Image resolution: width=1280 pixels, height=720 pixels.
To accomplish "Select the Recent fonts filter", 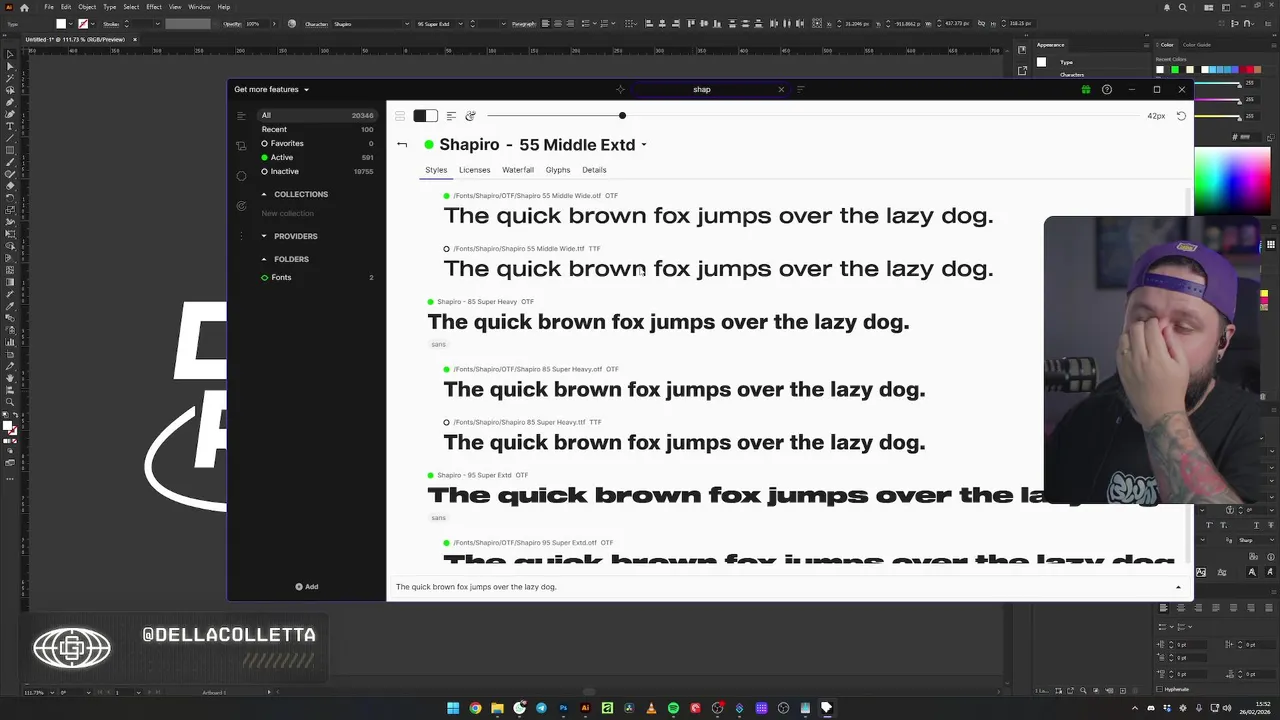I will tap(317, 129).
